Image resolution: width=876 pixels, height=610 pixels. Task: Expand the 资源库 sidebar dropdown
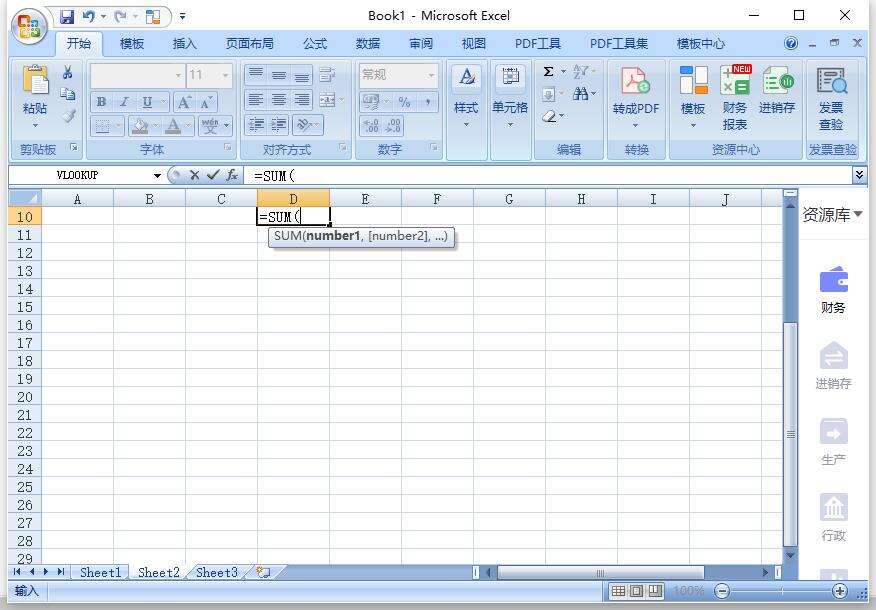tap(858, 214)
